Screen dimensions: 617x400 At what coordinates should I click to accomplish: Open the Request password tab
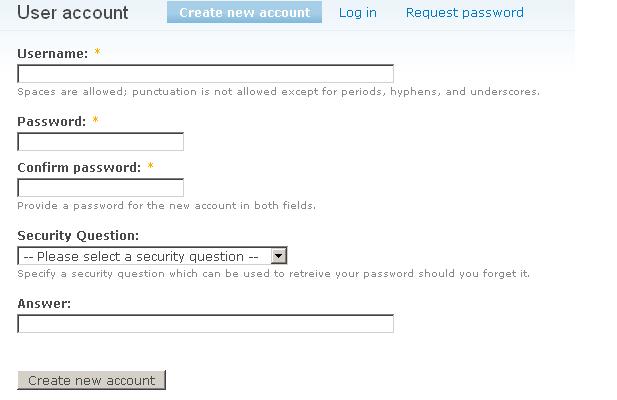(x=464, y=13)
